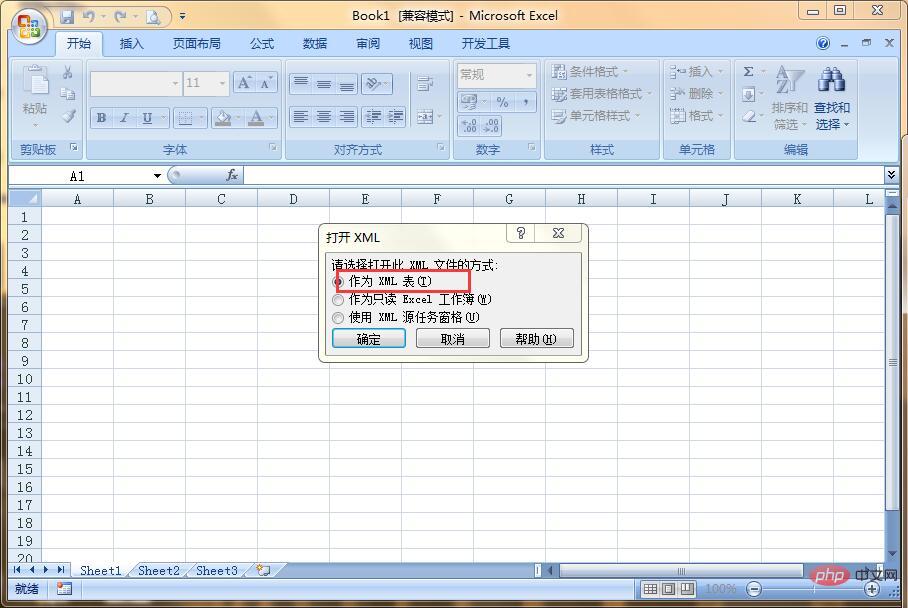Click the Increase Font Size icon
This screenshot has width=908, height=608.
click(x=244, y=83)
